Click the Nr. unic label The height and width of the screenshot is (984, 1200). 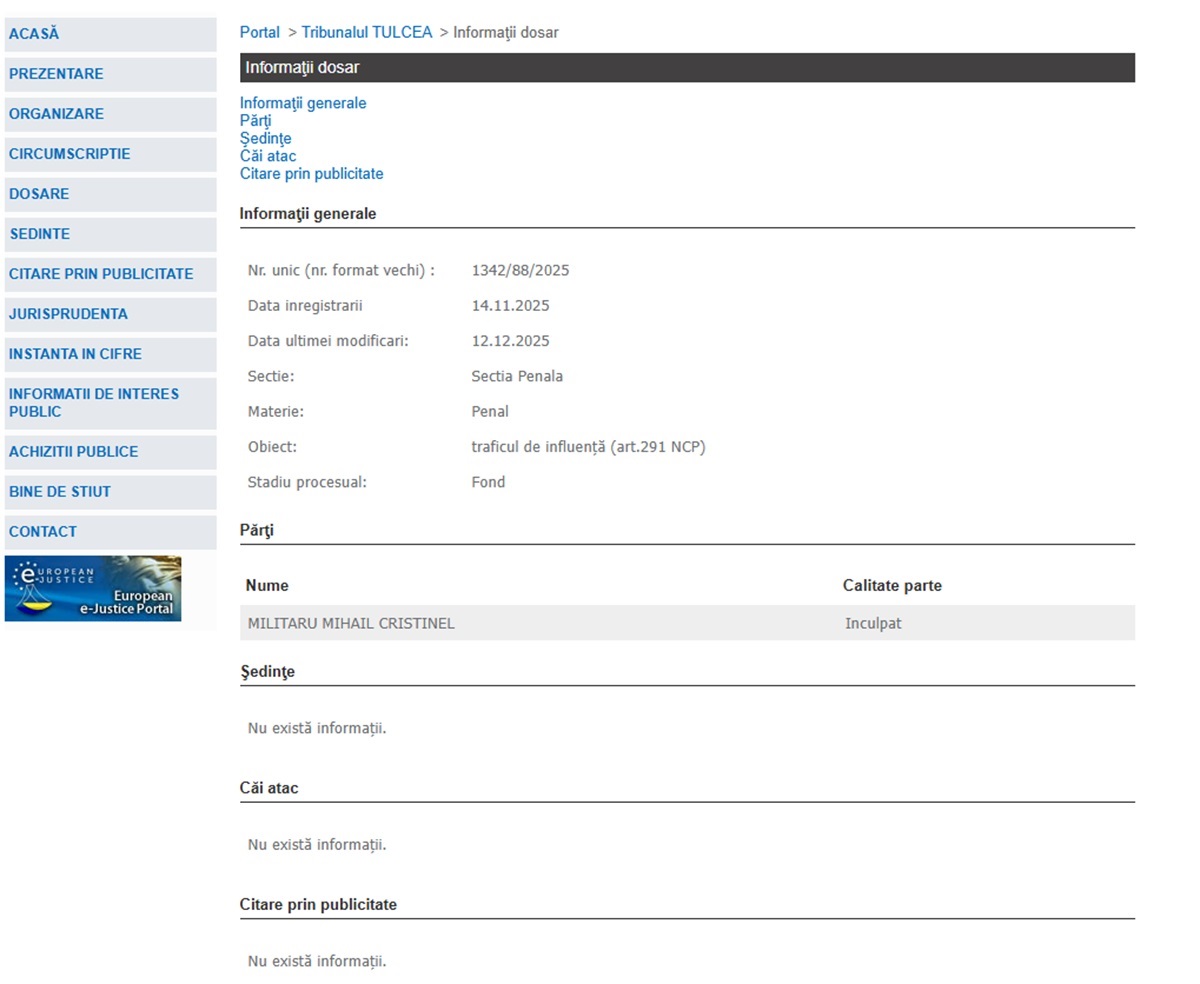click(x=341, y=270)
